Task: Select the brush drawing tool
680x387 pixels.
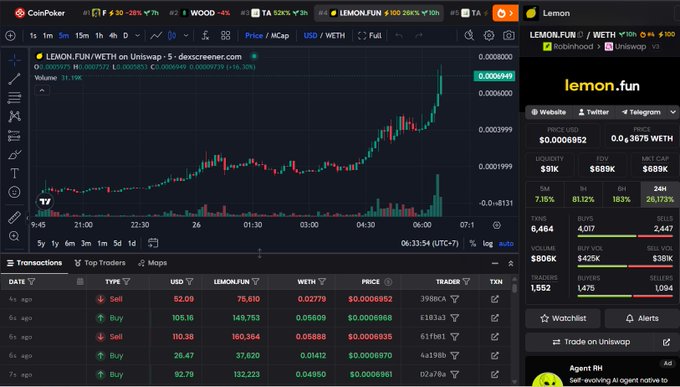Action: (14, 154)
